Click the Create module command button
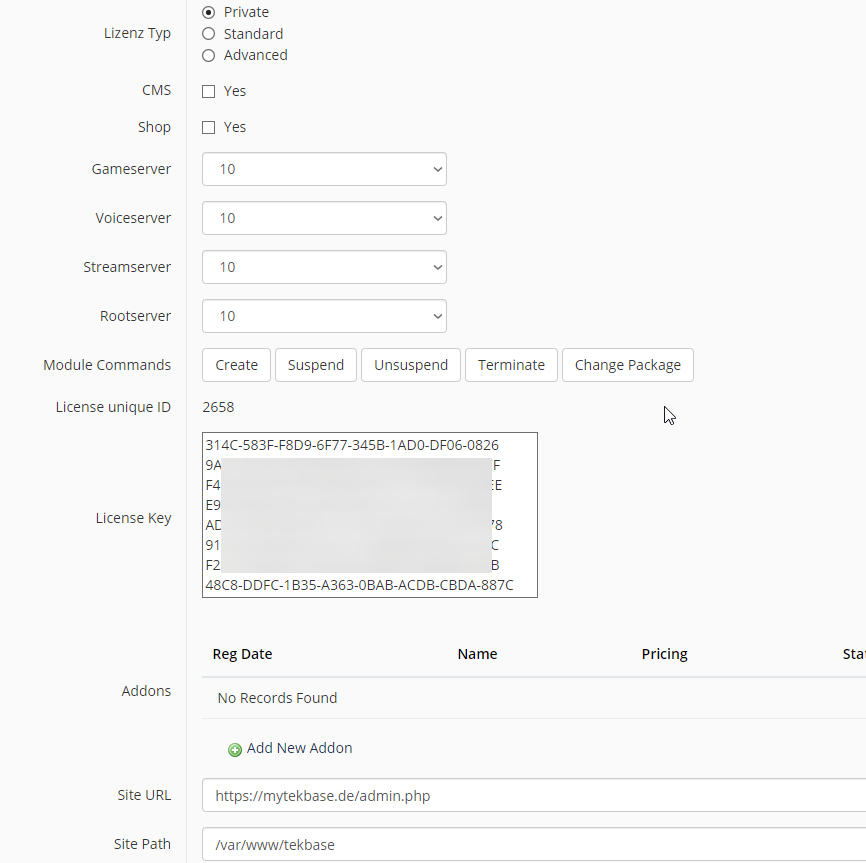Image resolution: width=866 pixels, height=863 pixels. (236, 365)
